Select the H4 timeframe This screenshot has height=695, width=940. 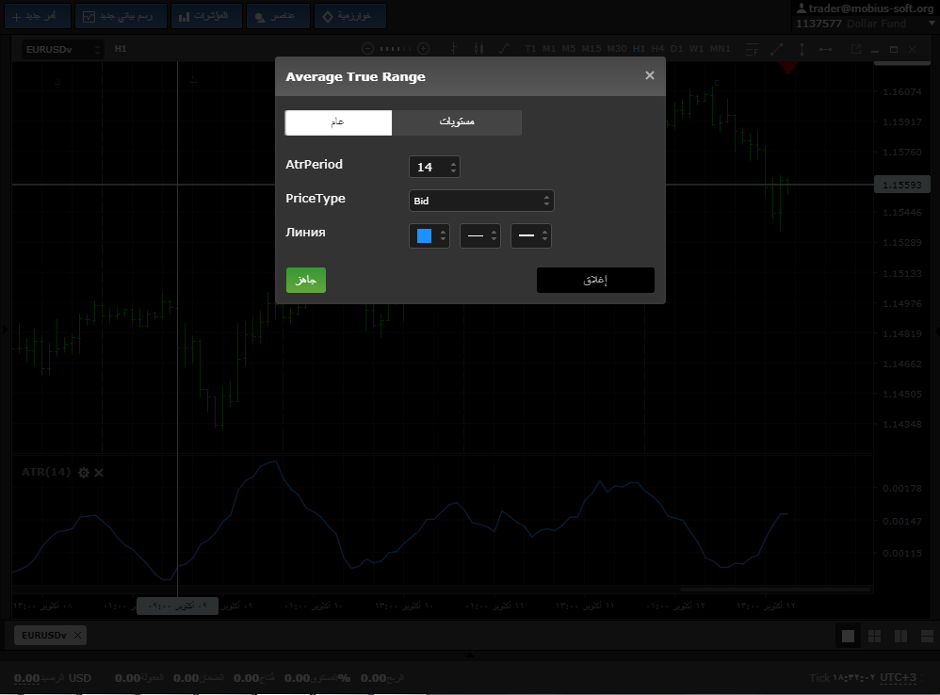coord(658,49)
